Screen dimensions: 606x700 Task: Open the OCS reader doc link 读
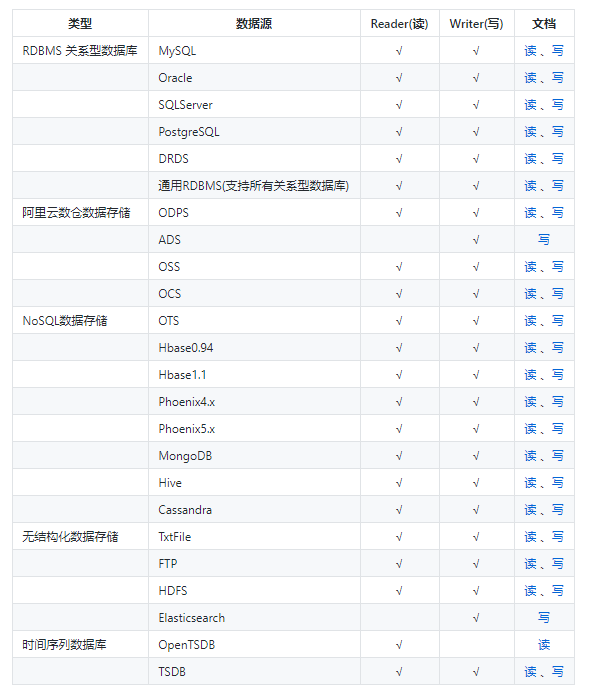tap(530, 294)
